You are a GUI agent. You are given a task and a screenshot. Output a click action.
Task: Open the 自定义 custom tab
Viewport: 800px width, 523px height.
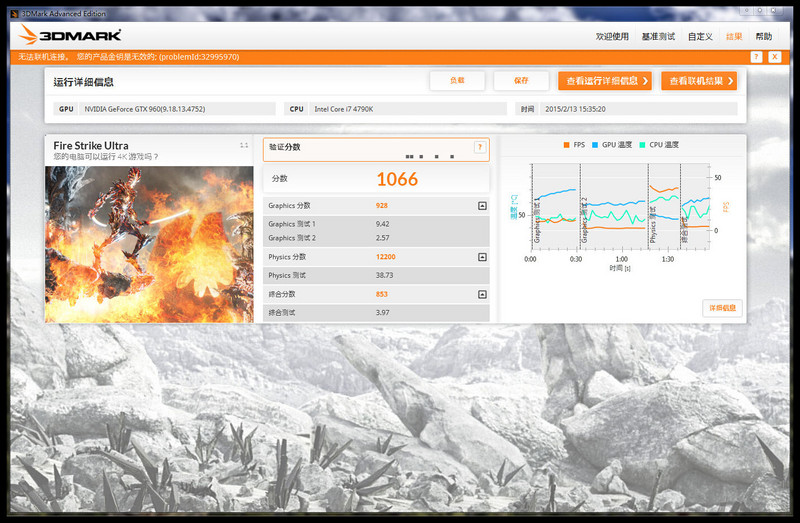pyautogui.click(x=700, y=36)
